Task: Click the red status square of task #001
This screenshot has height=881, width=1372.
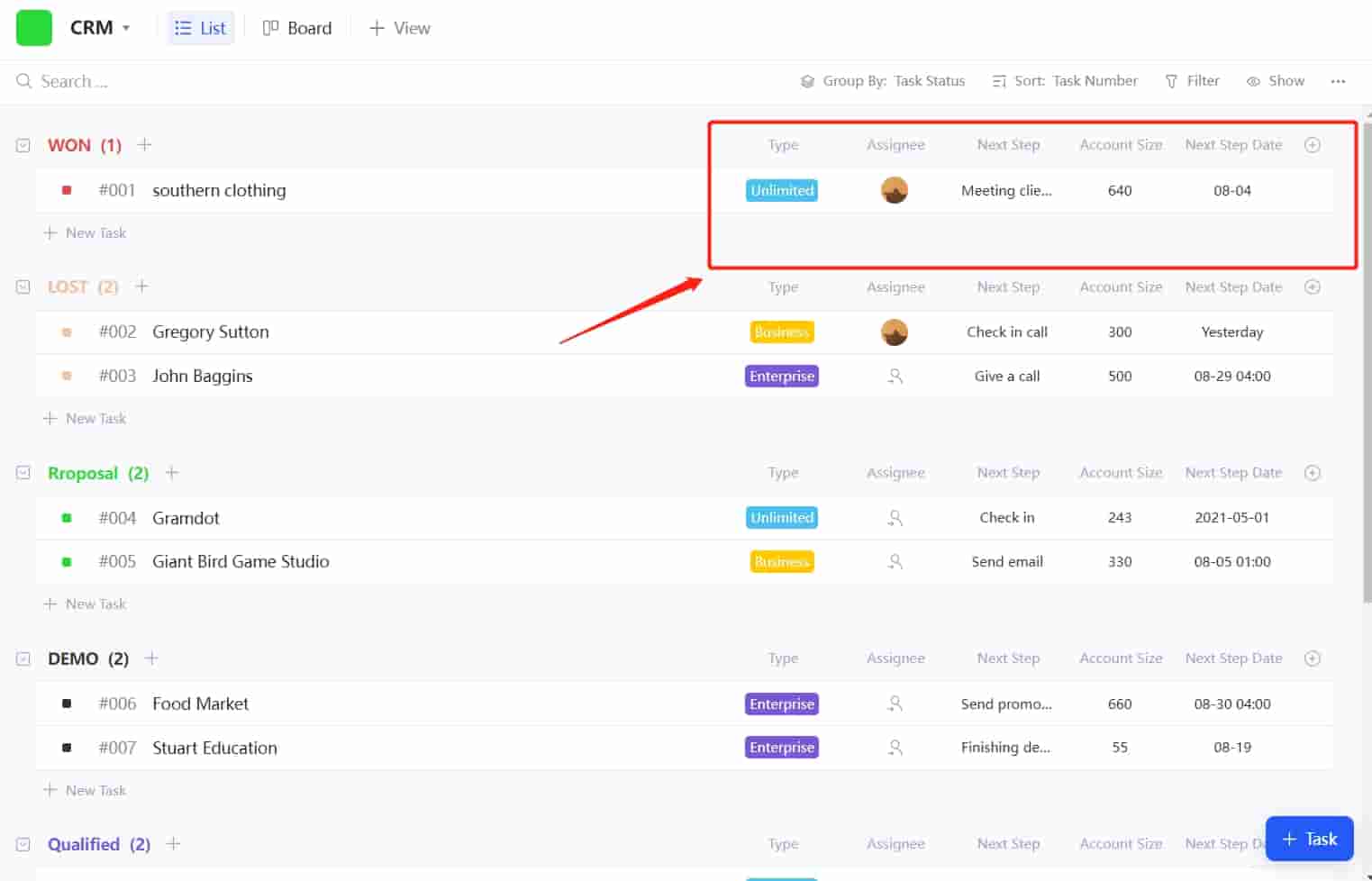Action: click(67, 190)
